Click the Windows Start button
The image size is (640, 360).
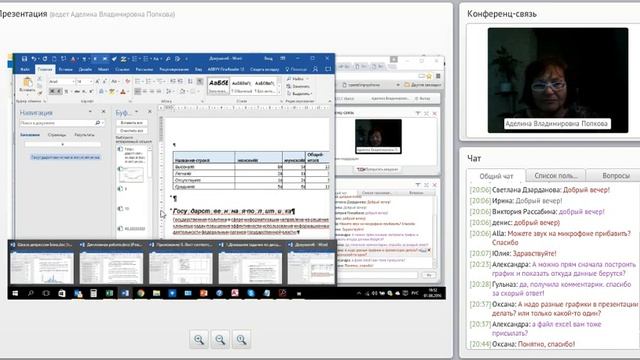pos(15,293)
